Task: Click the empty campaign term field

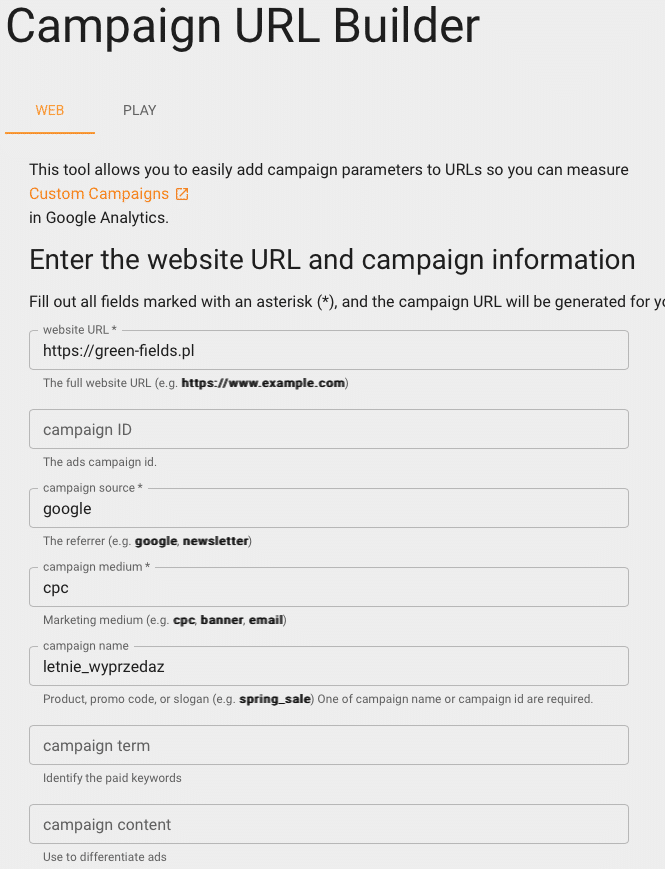Action: pyautogui.click(x=328, y=746)
